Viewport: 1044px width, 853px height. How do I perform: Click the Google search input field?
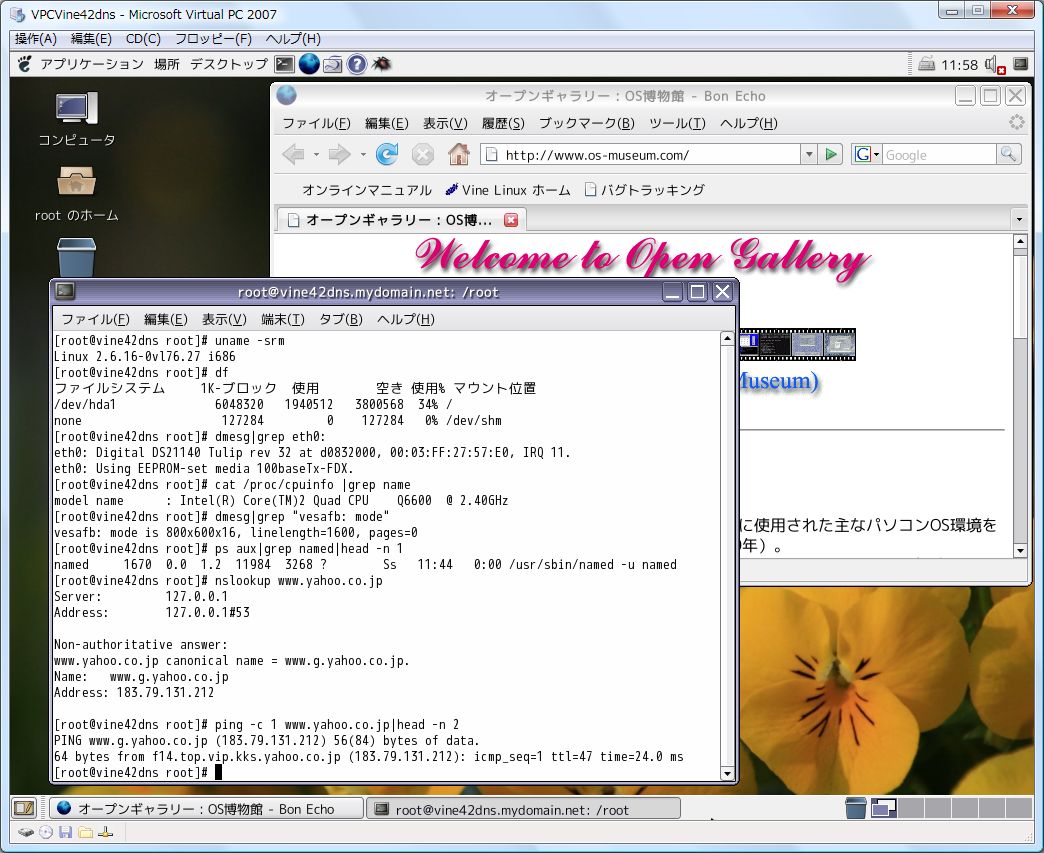pos(939,155)
